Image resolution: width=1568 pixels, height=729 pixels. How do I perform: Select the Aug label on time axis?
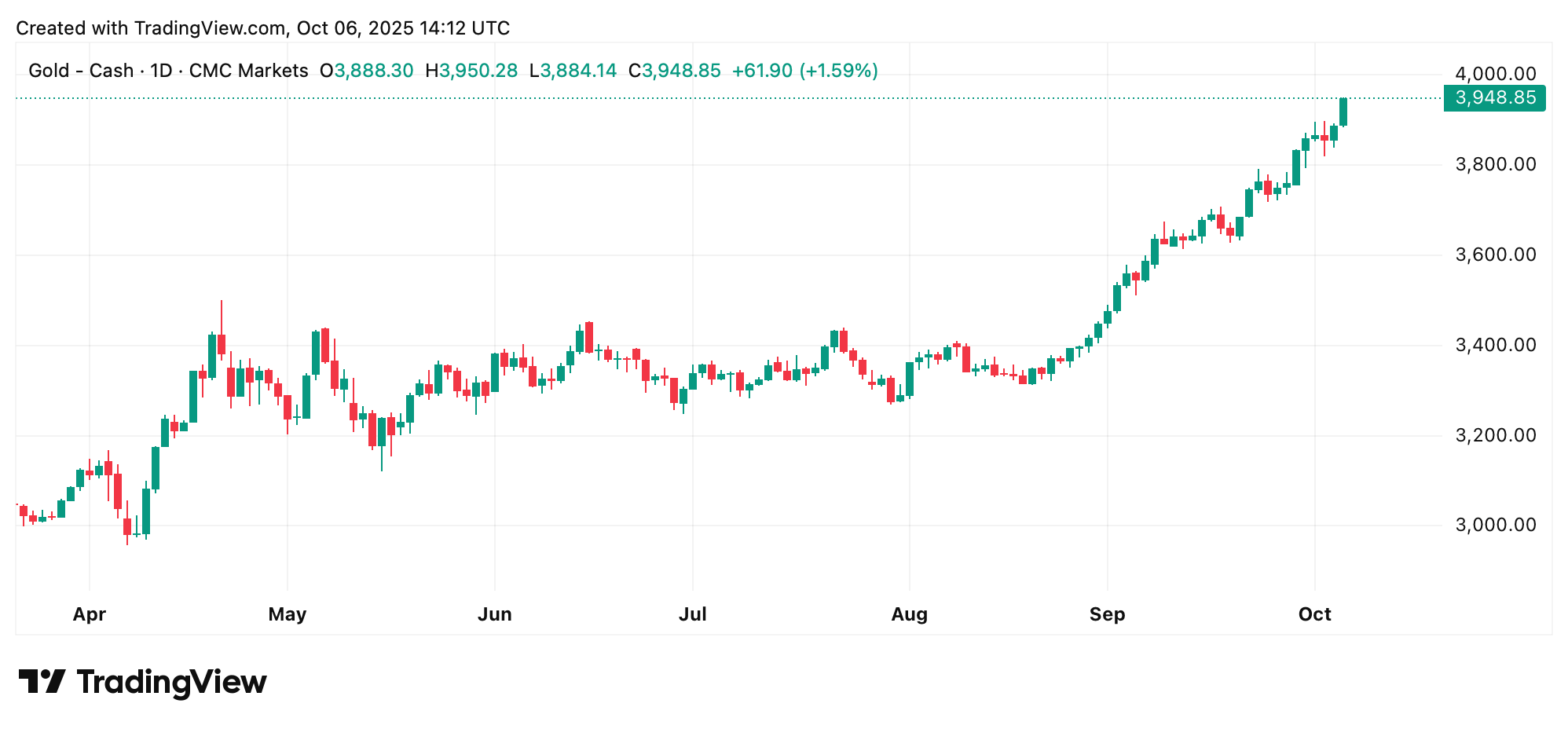[910, 614]
